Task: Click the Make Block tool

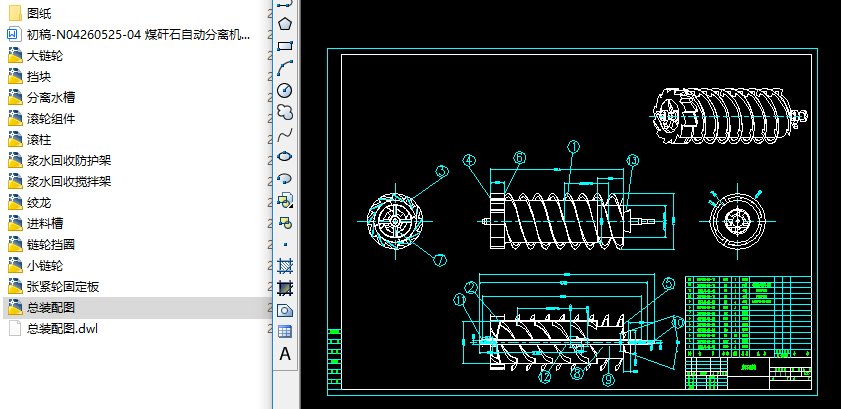Action: pyautogui.click(x=285, y=222)
